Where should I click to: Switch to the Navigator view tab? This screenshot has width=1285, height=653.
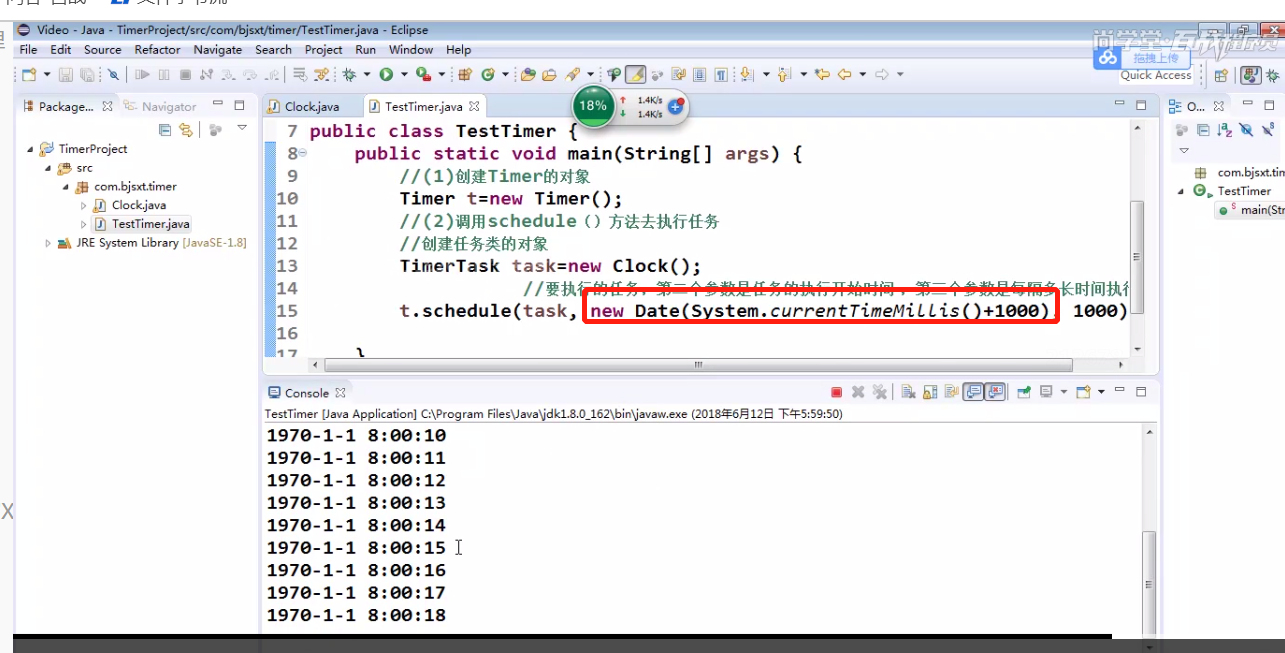tap(159, 106)
